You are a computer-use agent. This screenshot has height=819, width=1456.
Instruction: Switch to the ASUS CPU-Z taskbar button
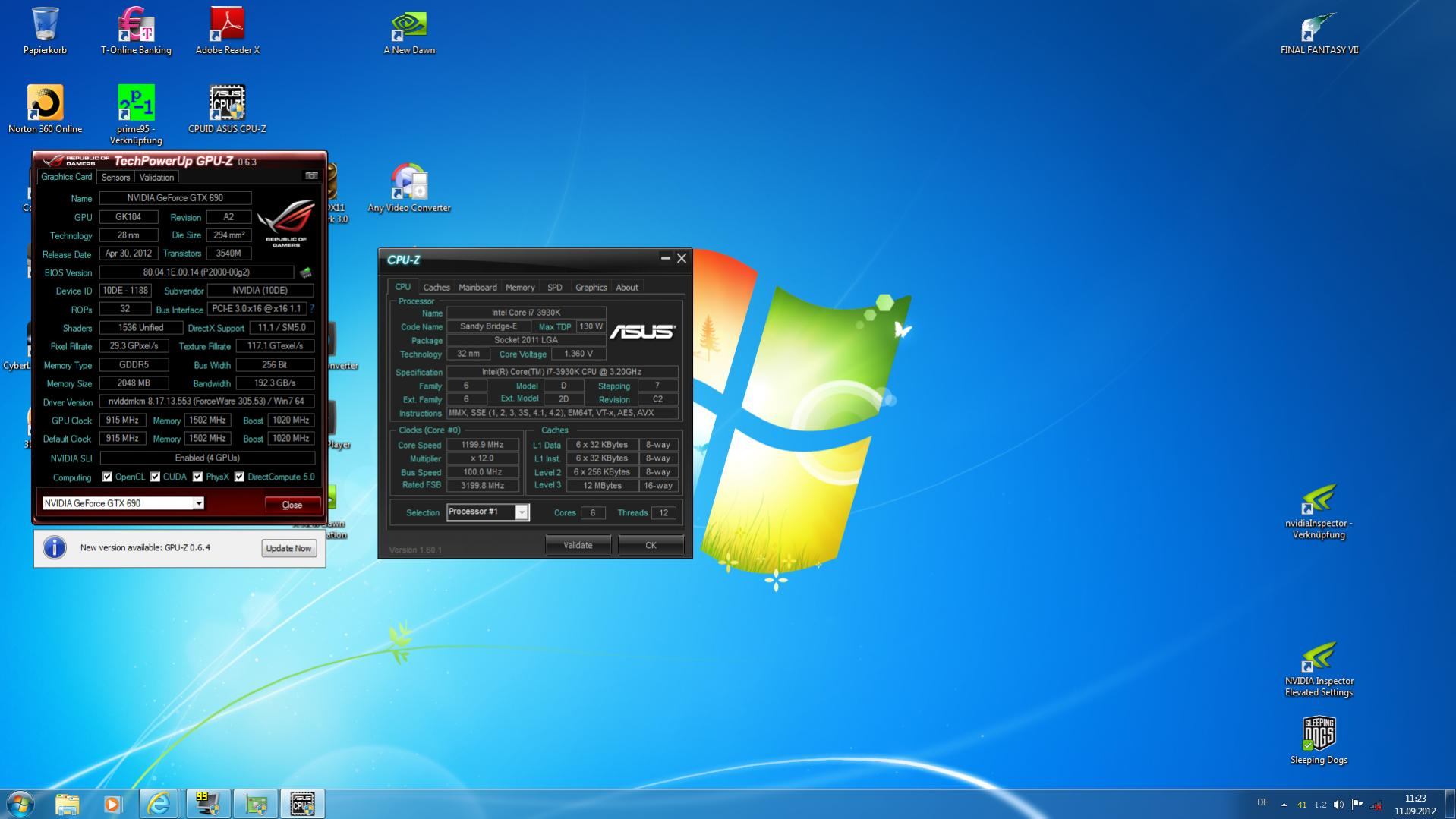click(302, 804)
